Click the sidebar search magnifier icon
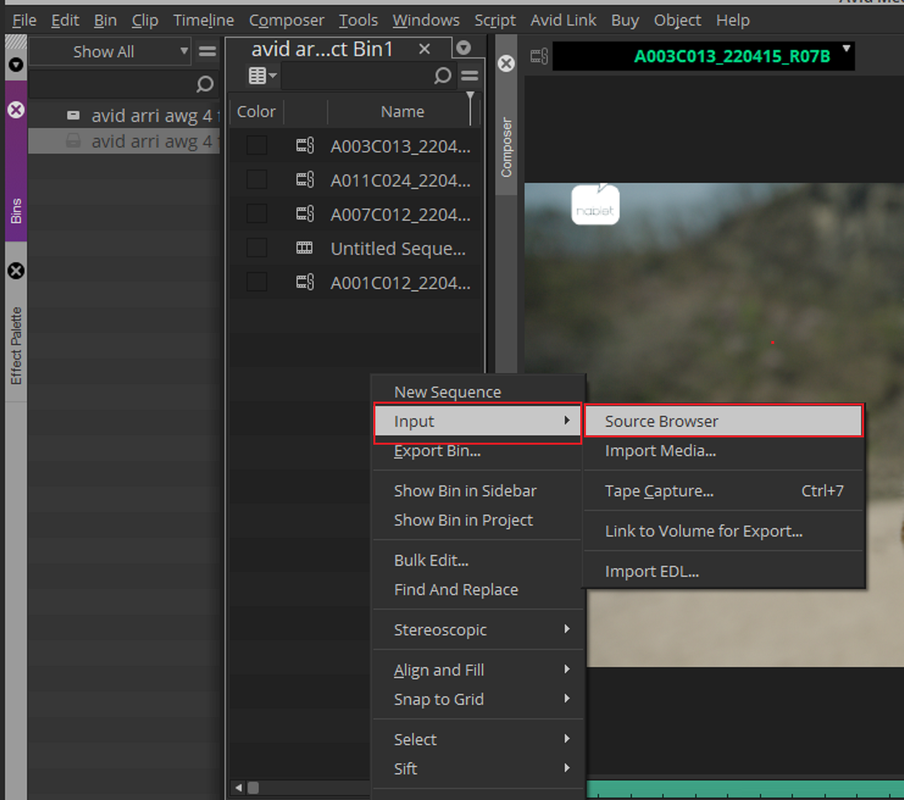 [204, 85]
